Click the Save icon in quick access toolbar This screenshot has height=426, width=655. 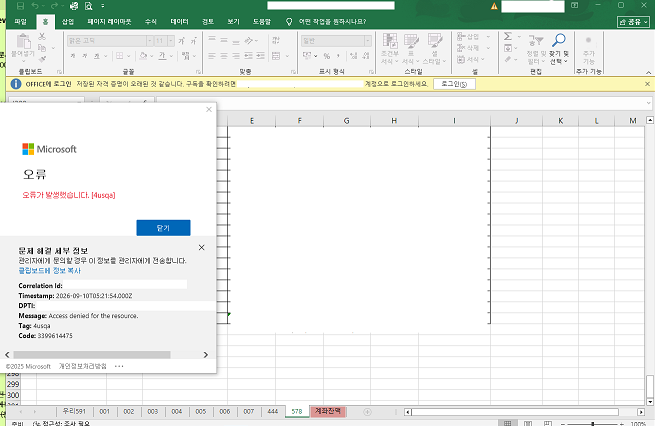[20, 6]
